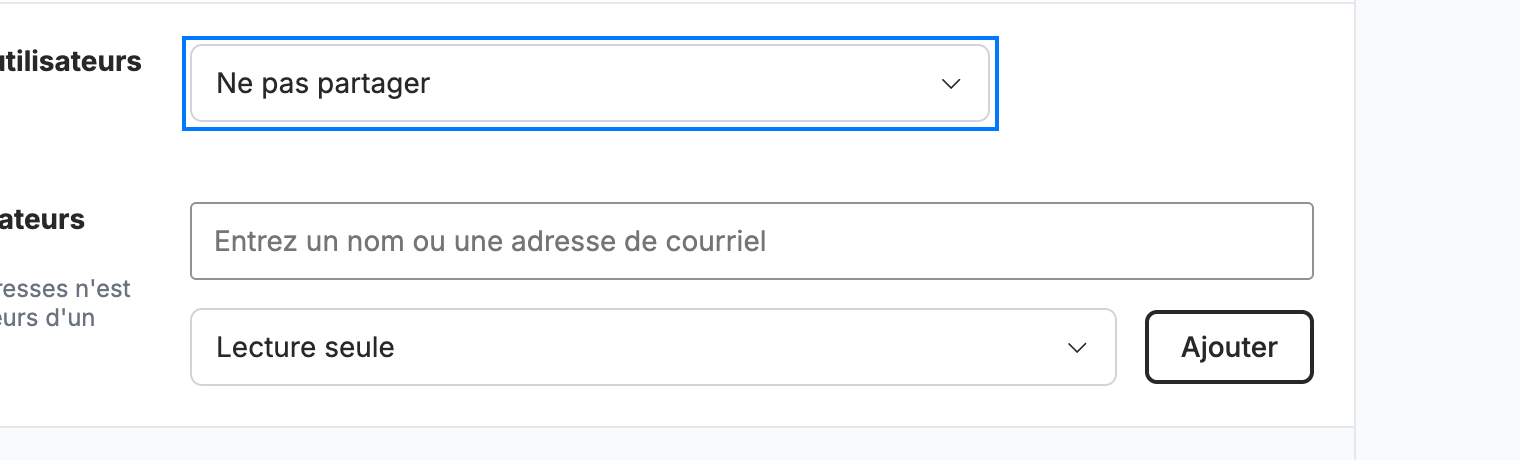Expand the "Lecture seule" permission dropdown
1520x460 pixels.
pos(653,347)
